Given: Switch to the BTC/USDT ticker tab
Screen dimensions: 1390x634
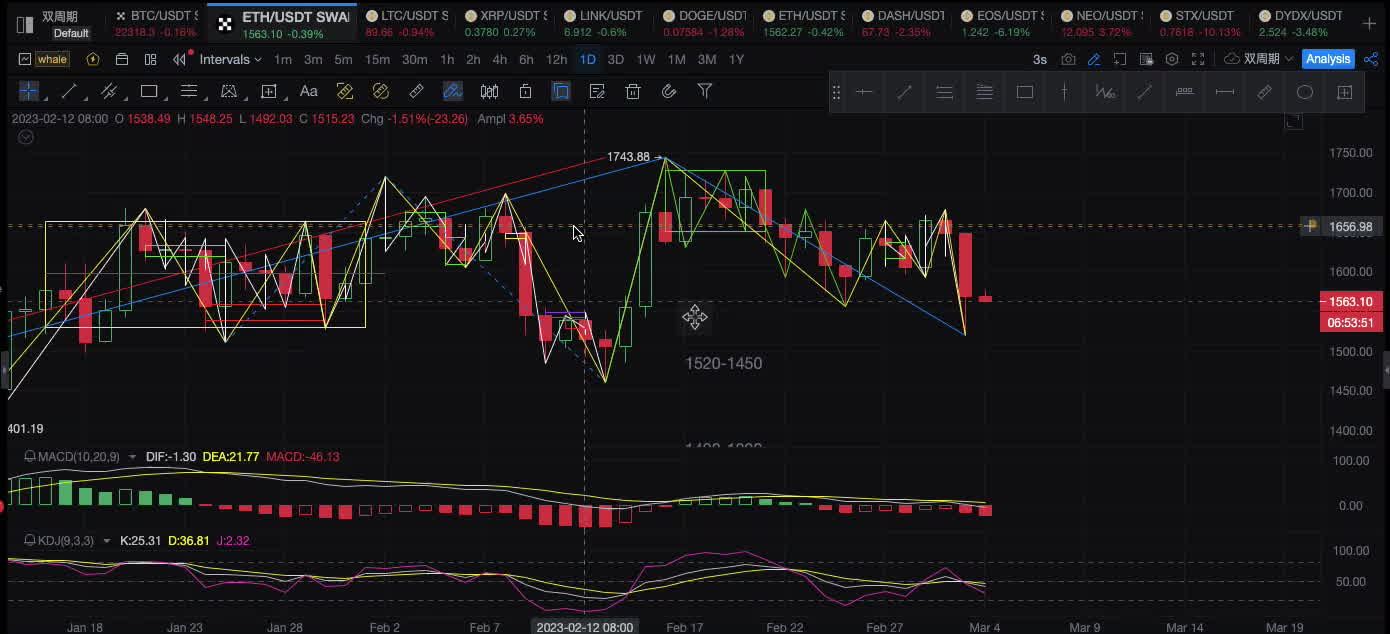Looking at the screenshot, I should click(x=155, y=17).
